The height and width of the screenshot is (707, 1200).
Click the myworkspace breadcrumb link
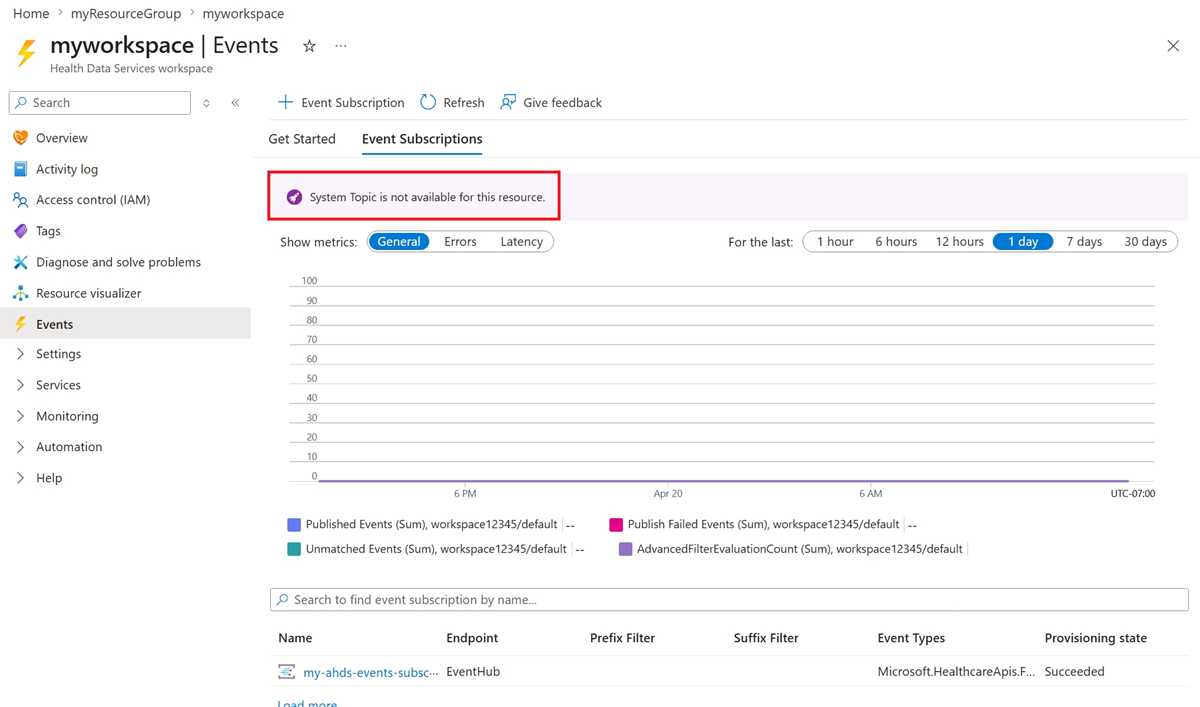pos(243,14)
